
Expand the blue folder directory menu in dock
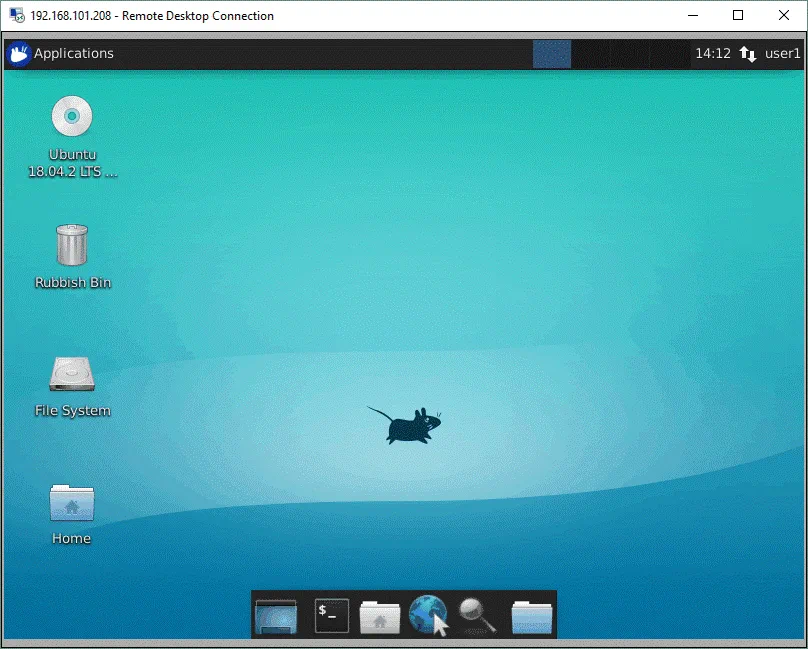tap(532, 616)
